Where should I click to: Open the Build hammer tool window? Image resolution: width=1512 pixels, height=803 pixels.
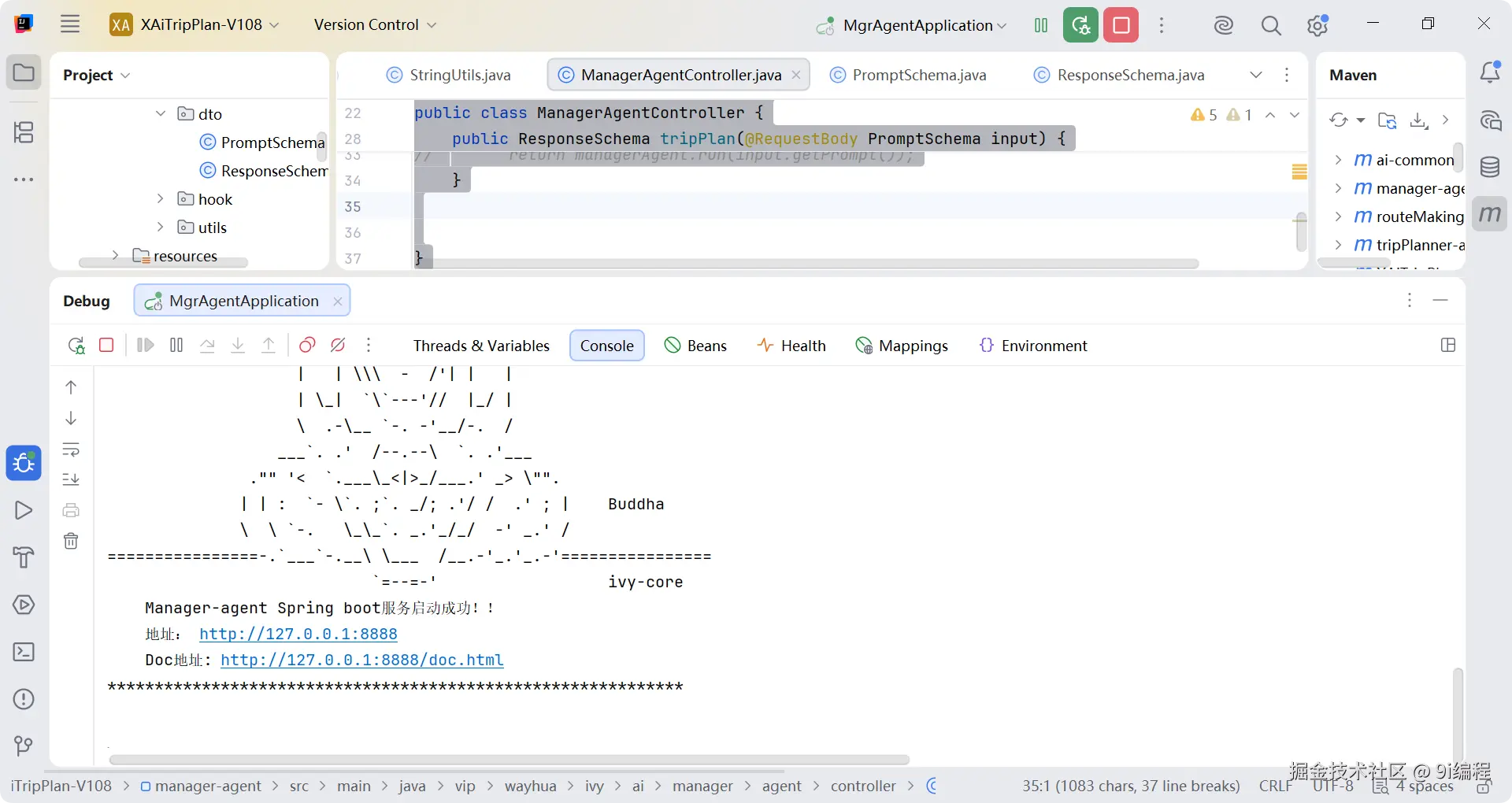coord(24,557)
